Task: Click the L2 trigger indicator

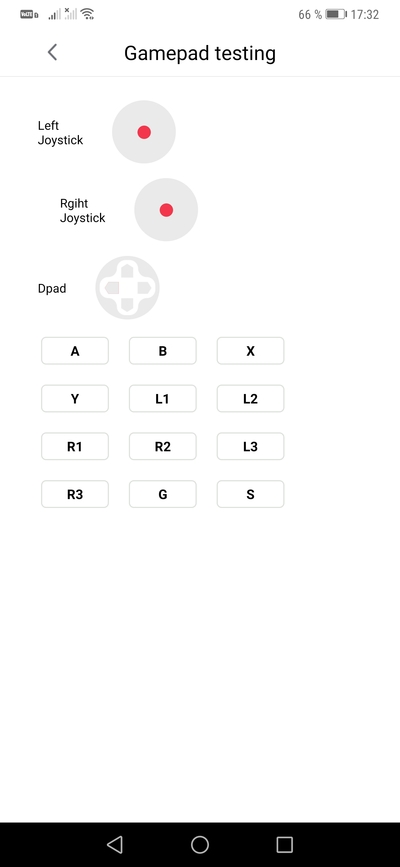Action: pos(251,399)
